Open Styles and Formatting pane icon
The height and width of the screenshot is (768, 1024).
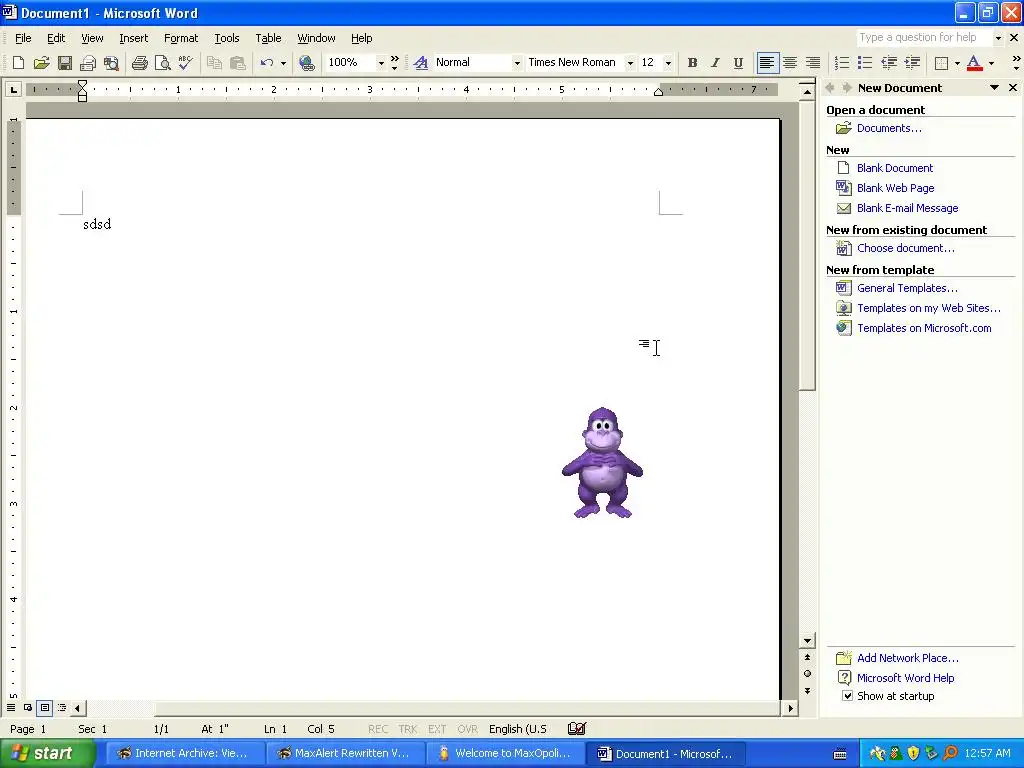[421, 63]
